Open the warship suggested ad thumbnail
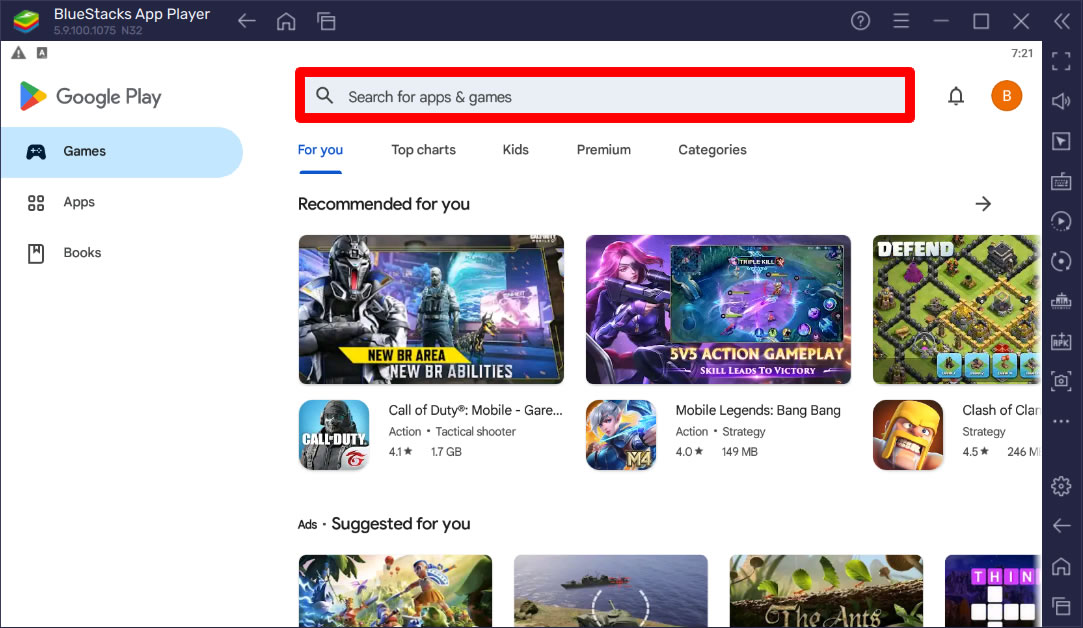1083x628 pixels. 611,591
